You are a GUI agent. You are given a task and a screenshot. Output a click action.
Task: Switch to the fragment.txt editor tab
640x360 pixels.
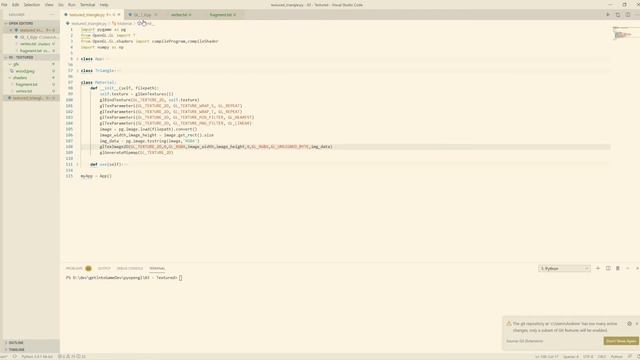[x=222, y=15]
